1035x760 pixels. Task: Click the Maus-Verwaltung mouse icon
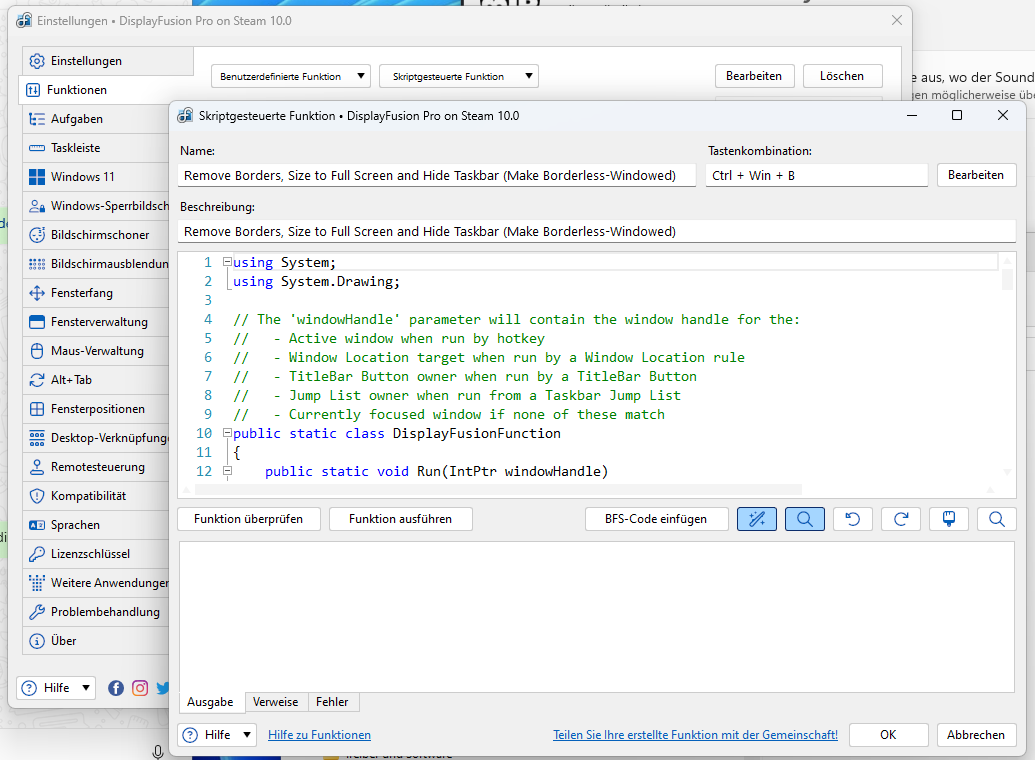[x=37, y=351]
